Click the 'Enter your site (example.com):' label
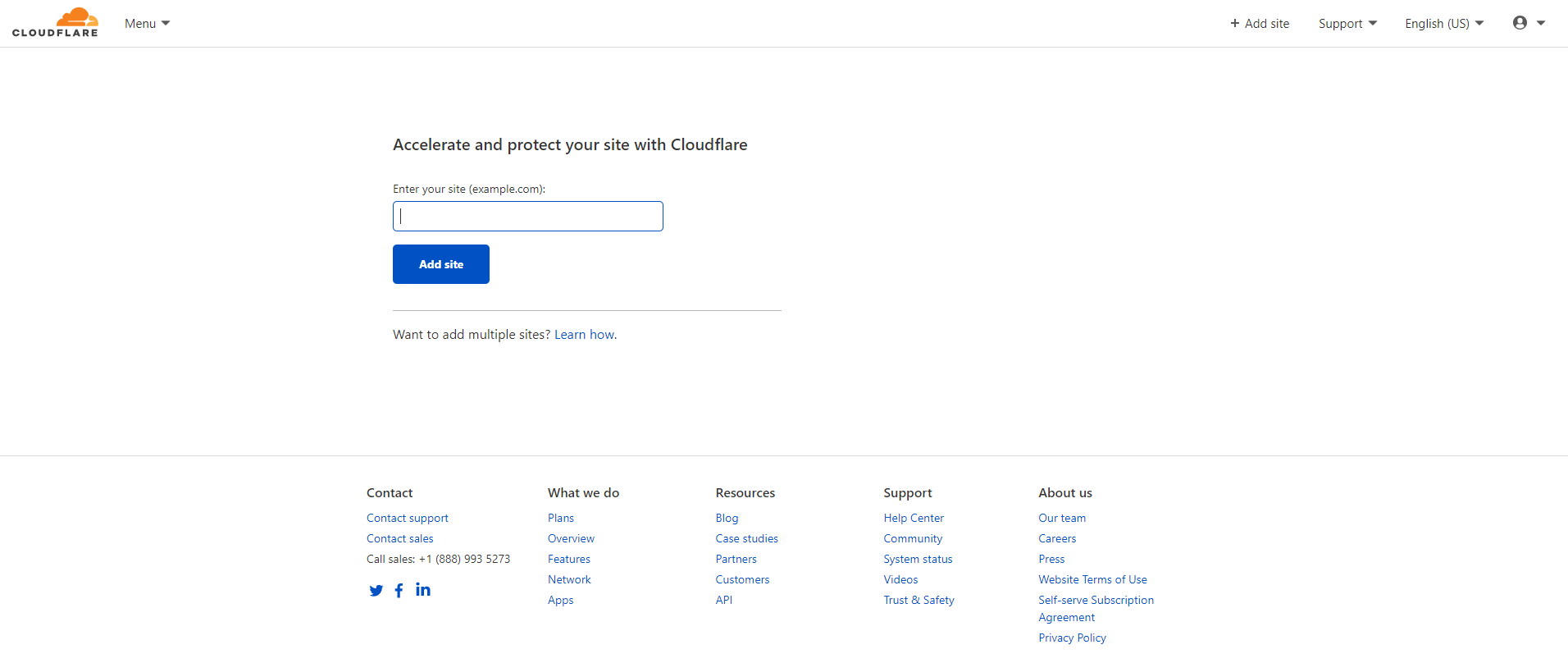The height and width of the screenshot is (663, 1568). [469, 189]
